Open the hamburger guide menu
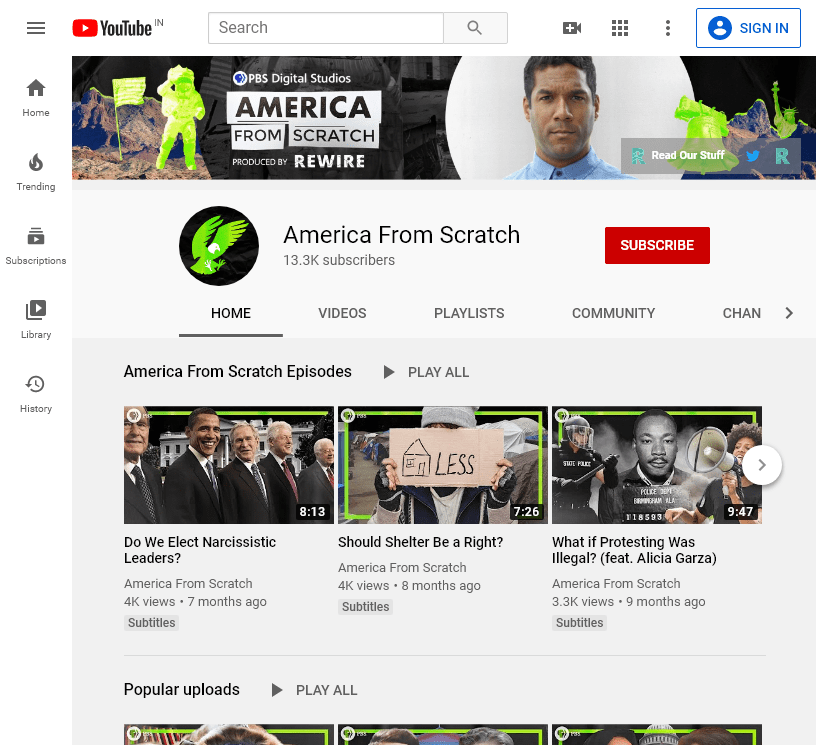Viewport: 816px width, 745px height. (x=36, y=28)
